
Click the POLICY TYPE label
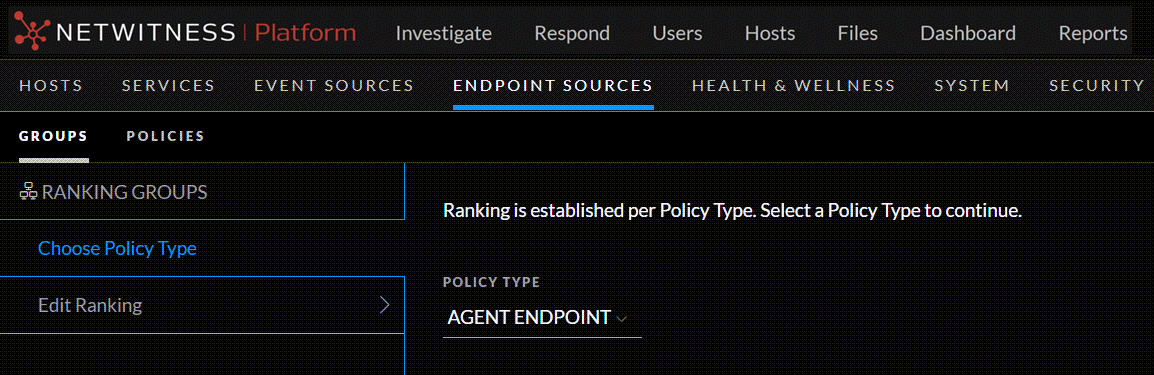(x=491, y=282)
